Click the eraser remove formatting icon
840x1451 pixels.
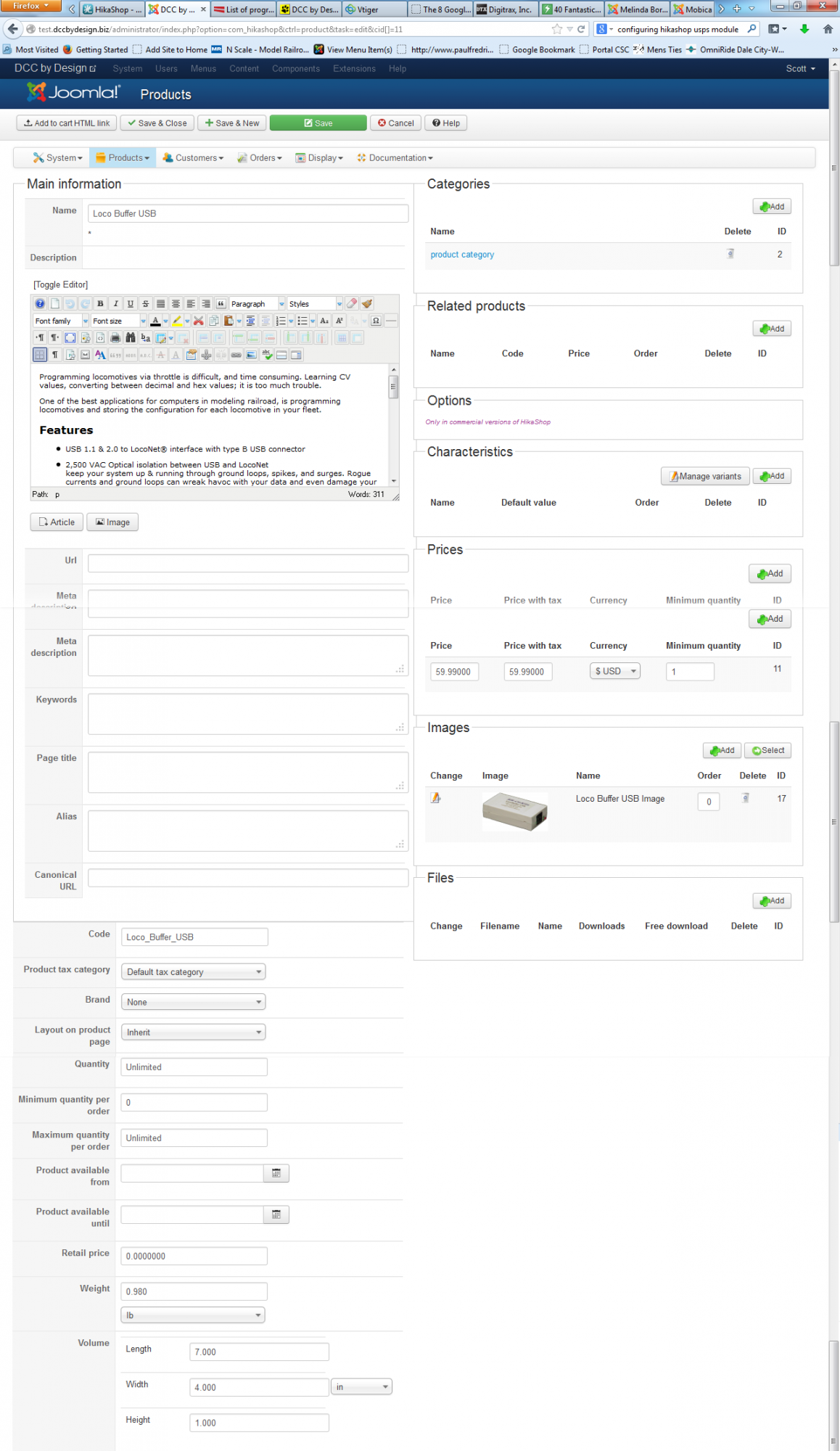tap(352, 304)
